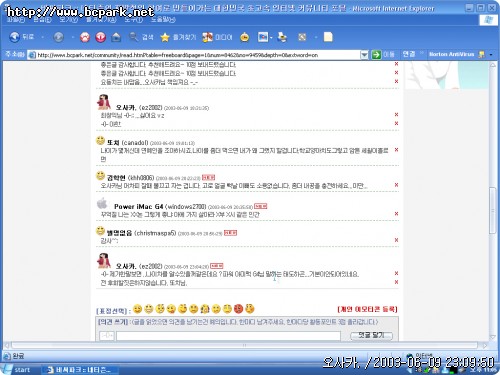Click the green 이동 Go arrow

coord(376,55)
